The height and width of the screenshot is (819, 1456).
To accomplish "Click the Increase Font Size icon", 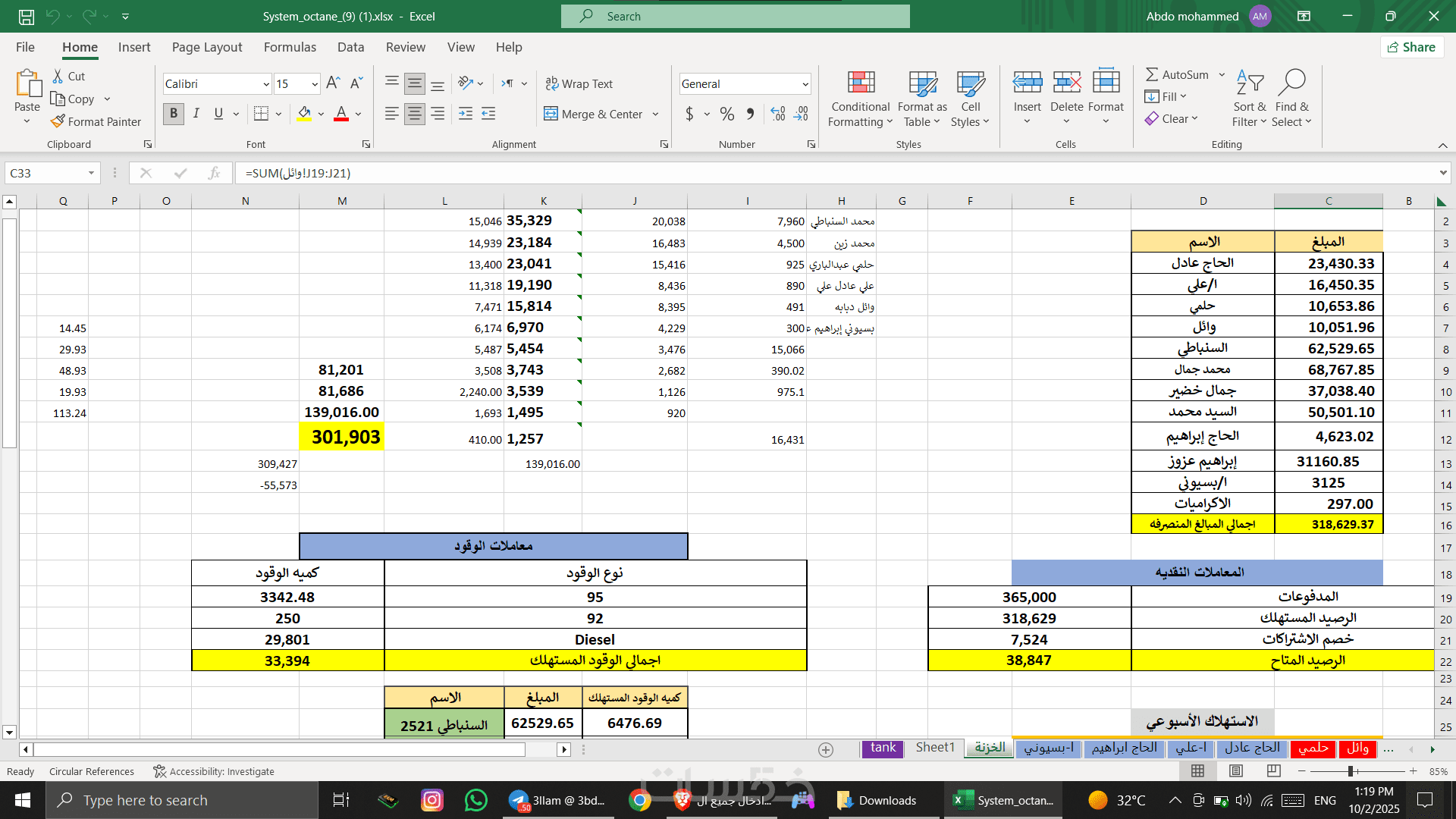I will tap(332, 83).
